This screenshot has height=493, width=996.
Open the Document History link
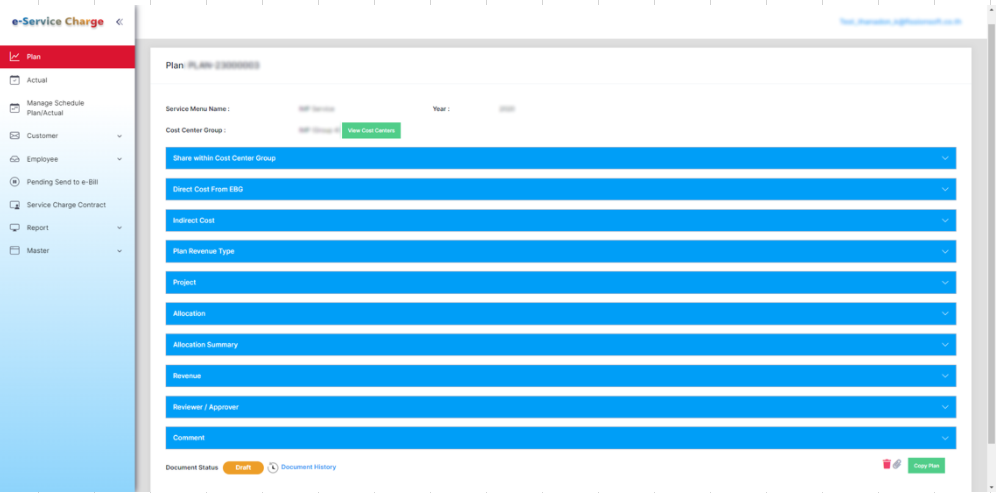click(308, 467)
